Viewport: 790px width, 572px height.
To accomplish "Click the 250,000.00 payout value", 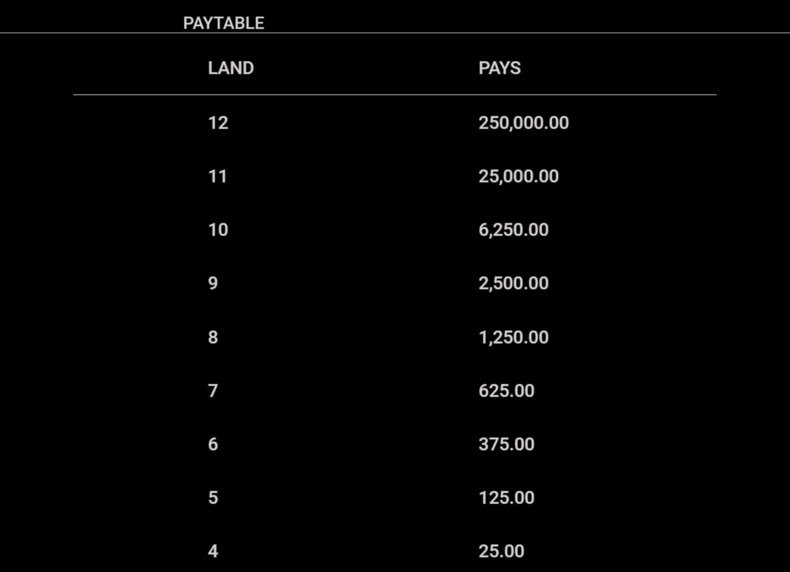I will click(x=523, y=123).
